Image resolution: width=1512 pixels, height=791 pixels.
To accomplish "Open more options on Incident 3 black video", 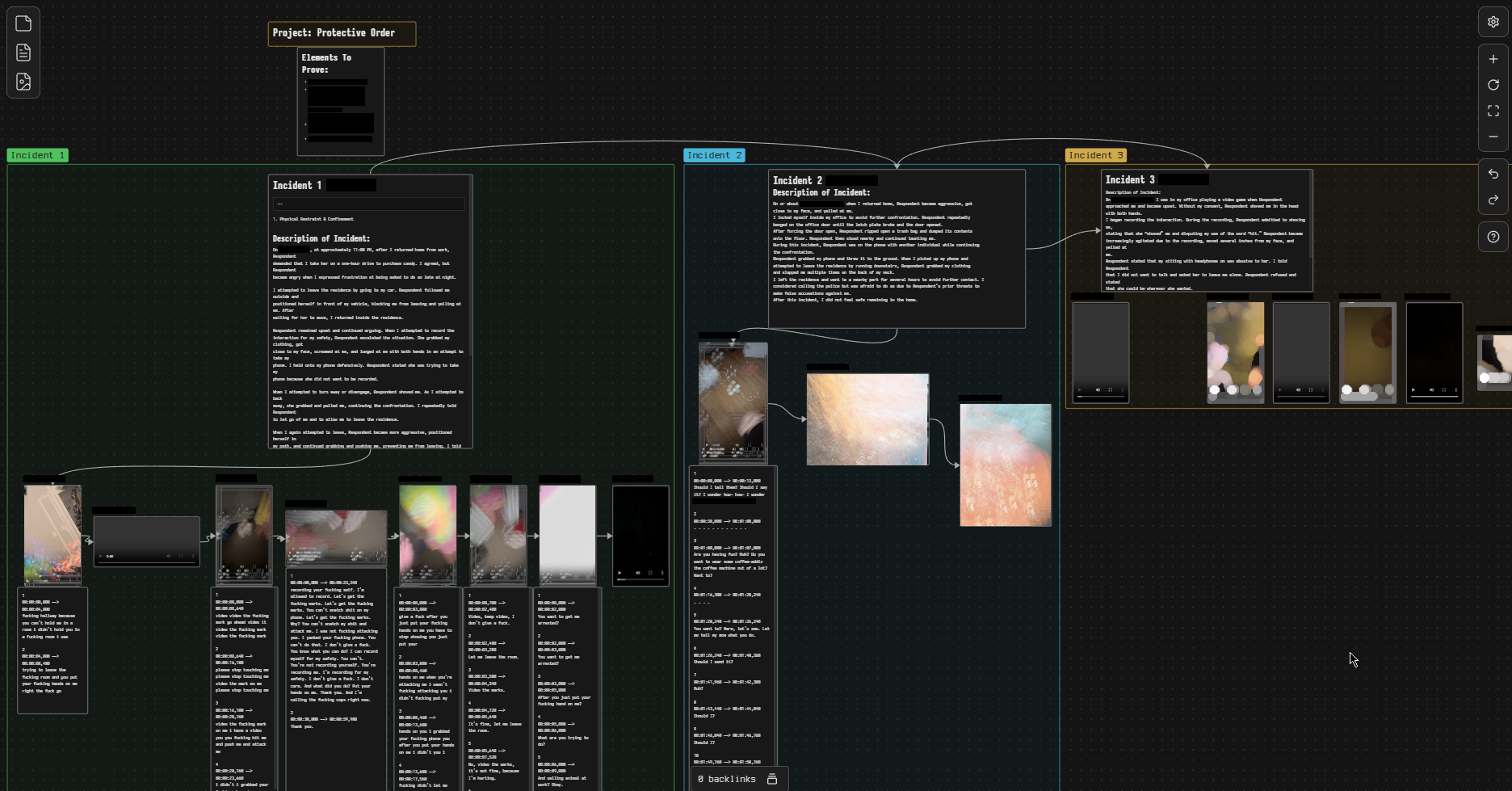I will click(x=1456, y=390).
